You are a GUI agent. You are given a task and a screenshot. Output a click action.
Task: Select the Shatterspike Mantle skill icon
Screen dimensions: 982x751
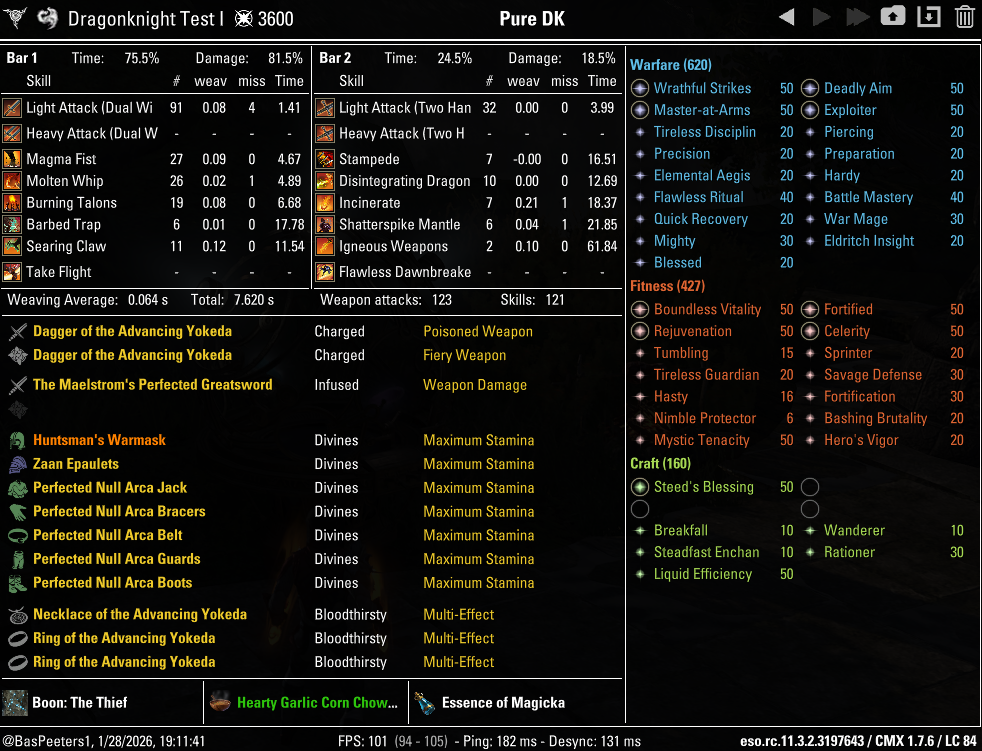click(x=324, y=224)
